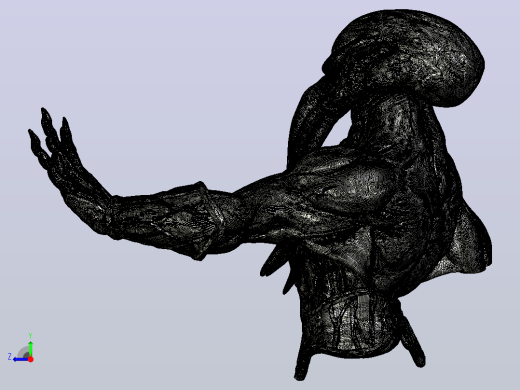The height and width of the screenshot is (390, 520).
Task: Click the creature's domed head on the 3D model
Action: (x=405, y=57)
